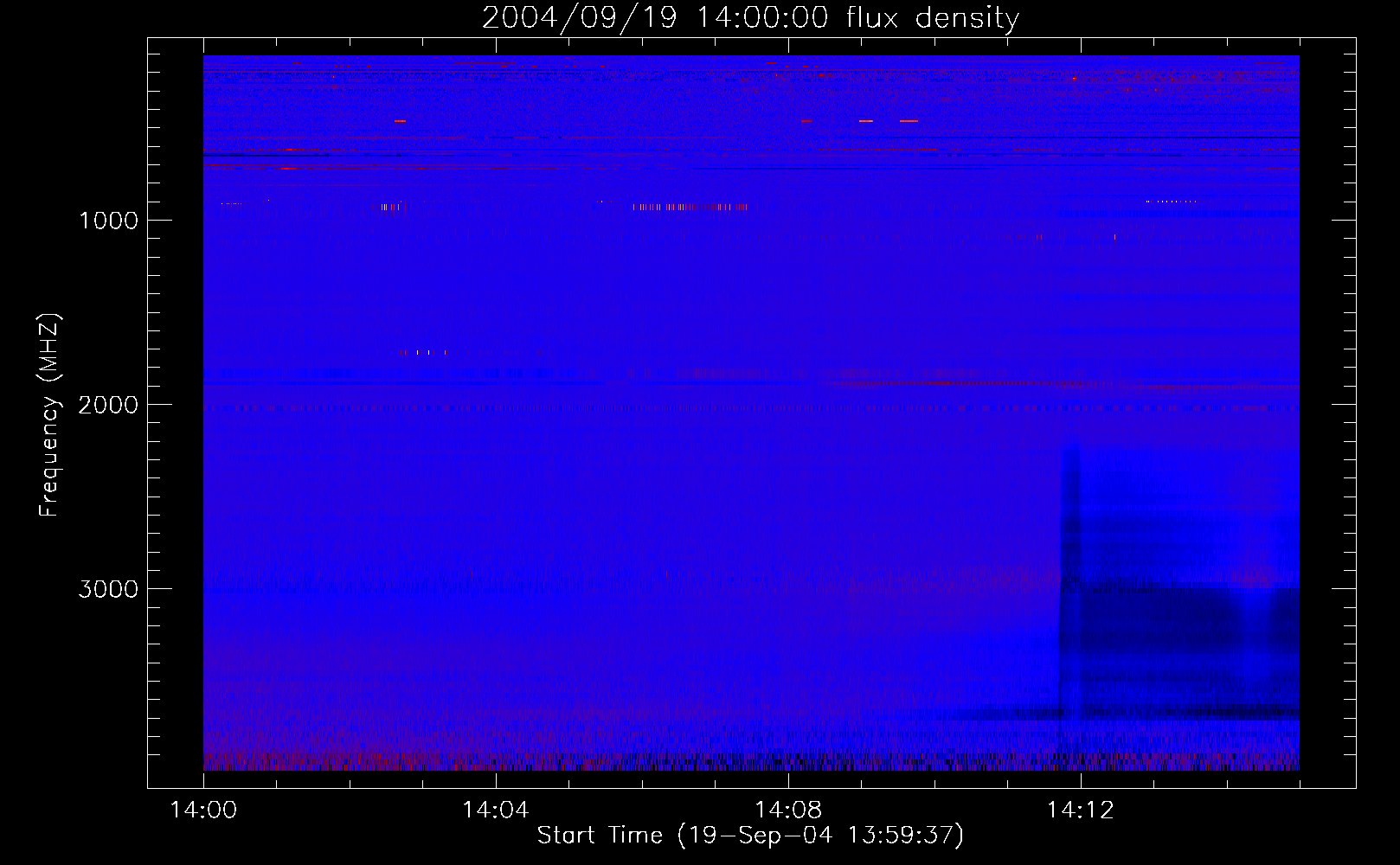Click the 1000 frequency tick label
1400x865 pixels.
109,221
